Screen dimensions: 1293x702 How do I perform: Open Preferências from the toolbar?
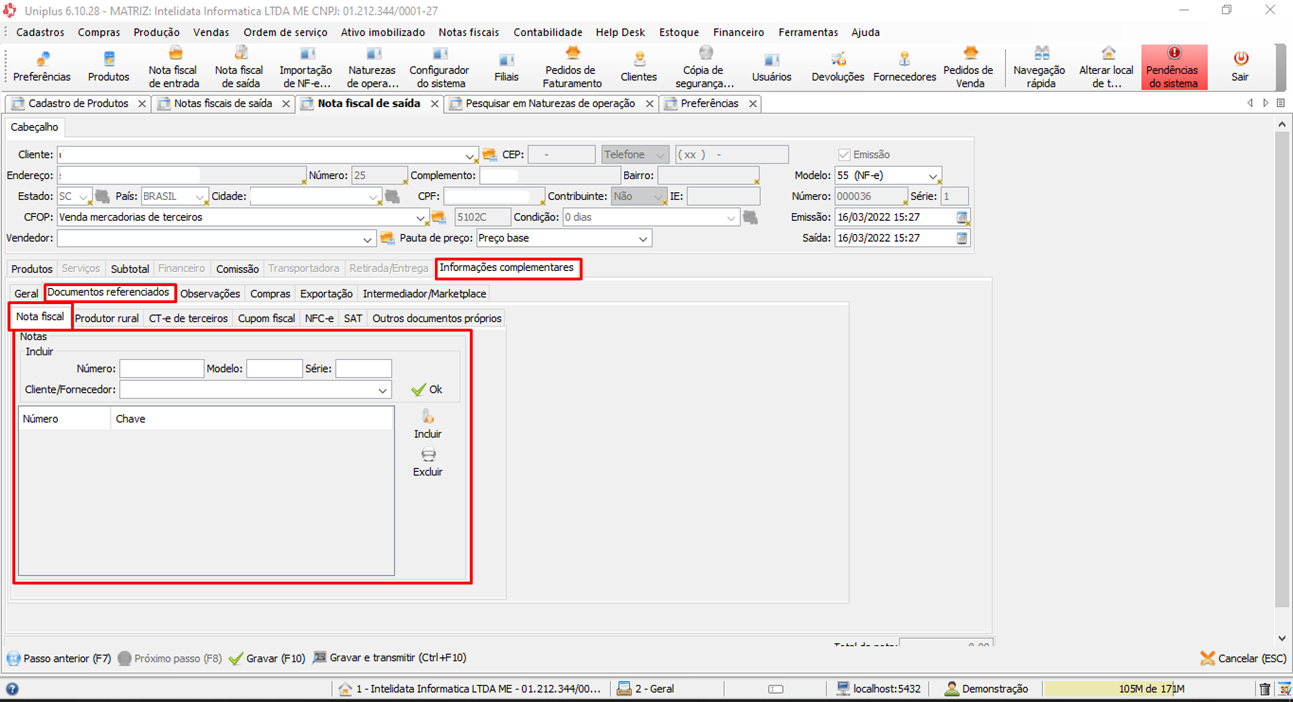pos(42,67)
